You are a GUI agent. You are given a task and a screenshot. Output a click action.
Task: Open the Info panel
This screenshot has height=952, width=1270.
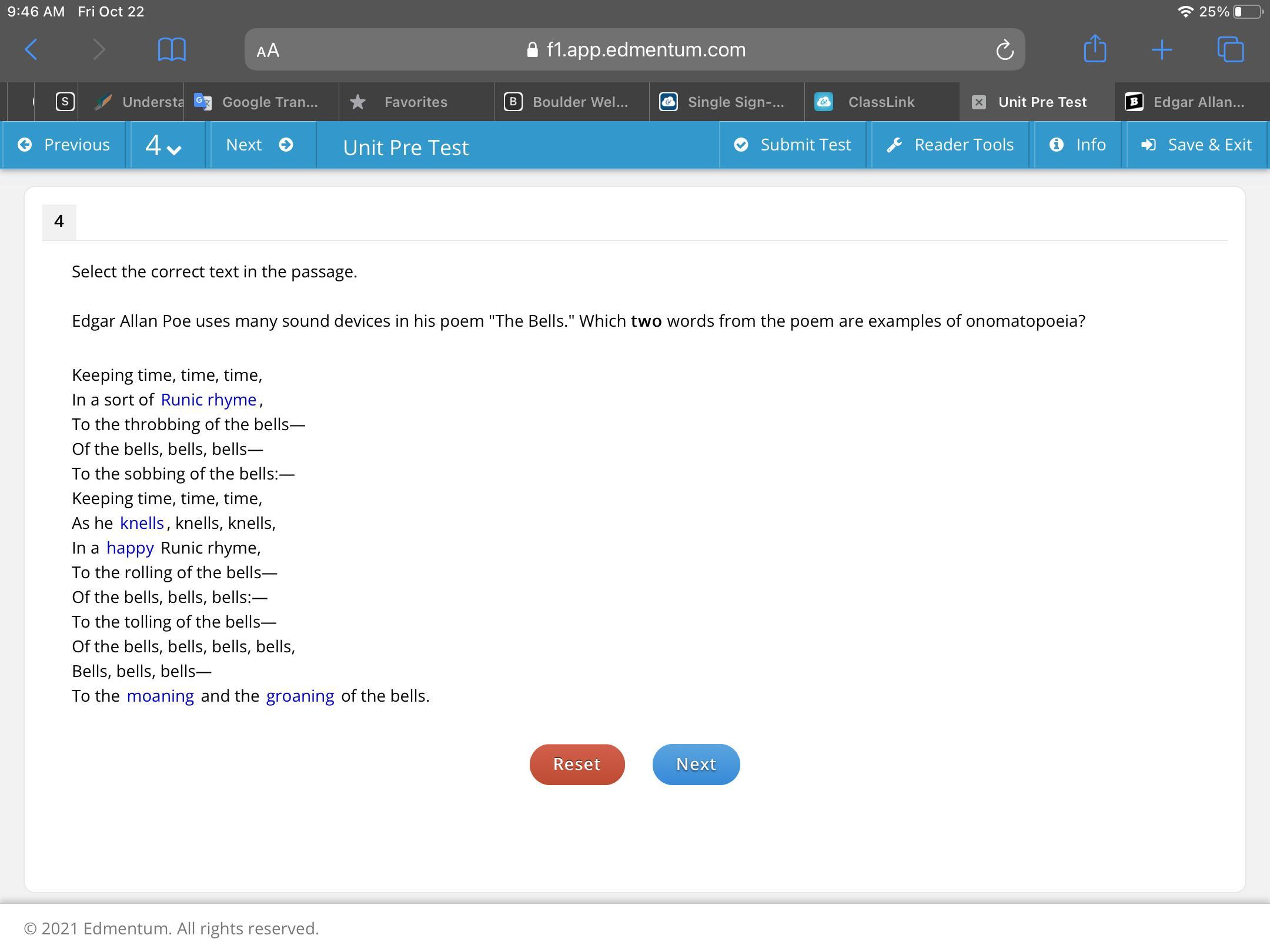[1078, 145]
